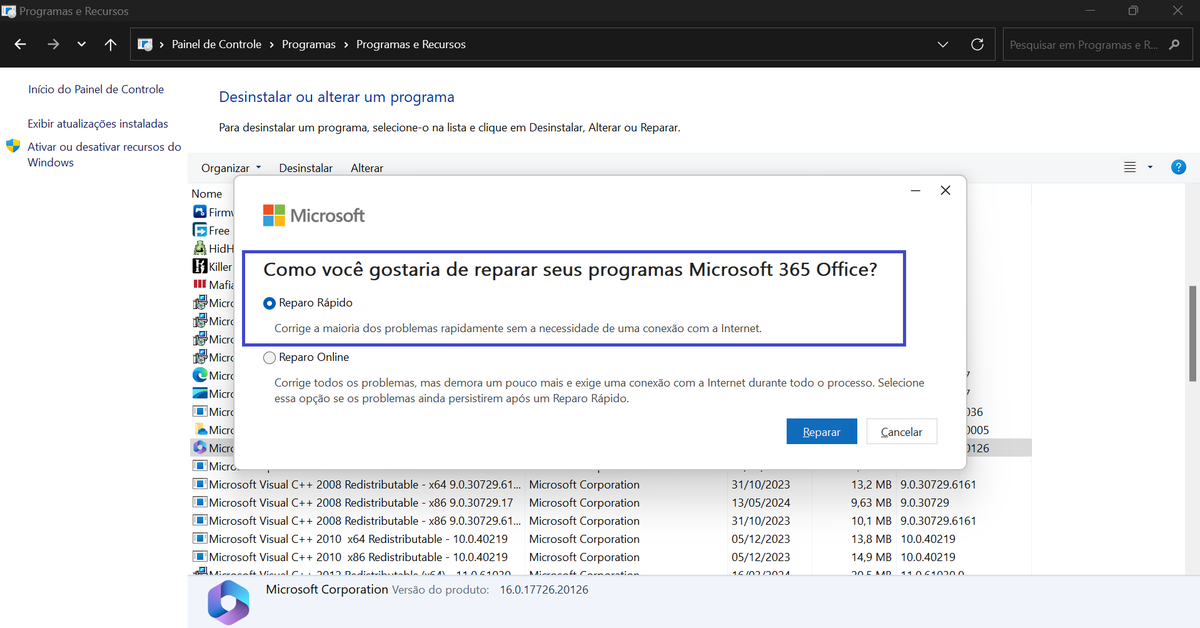
Task: Click Microsoft Visual C++ 2010 x86 Redistributable name
Action: 358,557
